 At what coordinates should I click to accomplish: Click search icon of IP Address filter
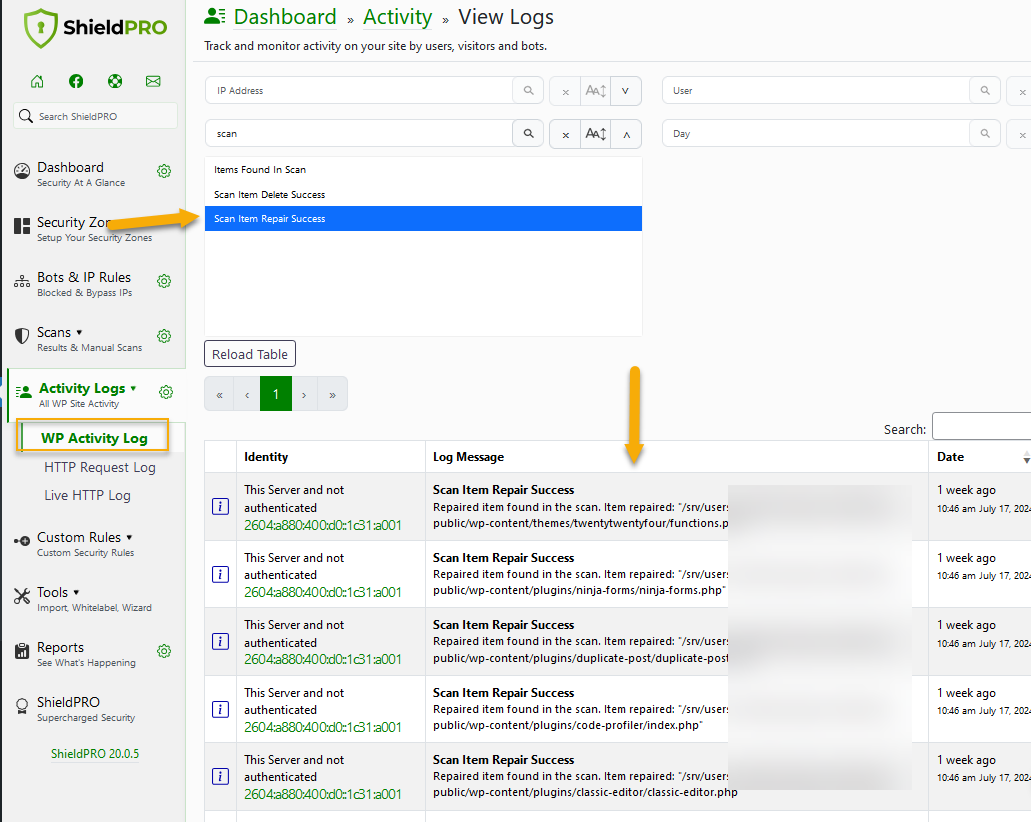[x=528, y=91]
